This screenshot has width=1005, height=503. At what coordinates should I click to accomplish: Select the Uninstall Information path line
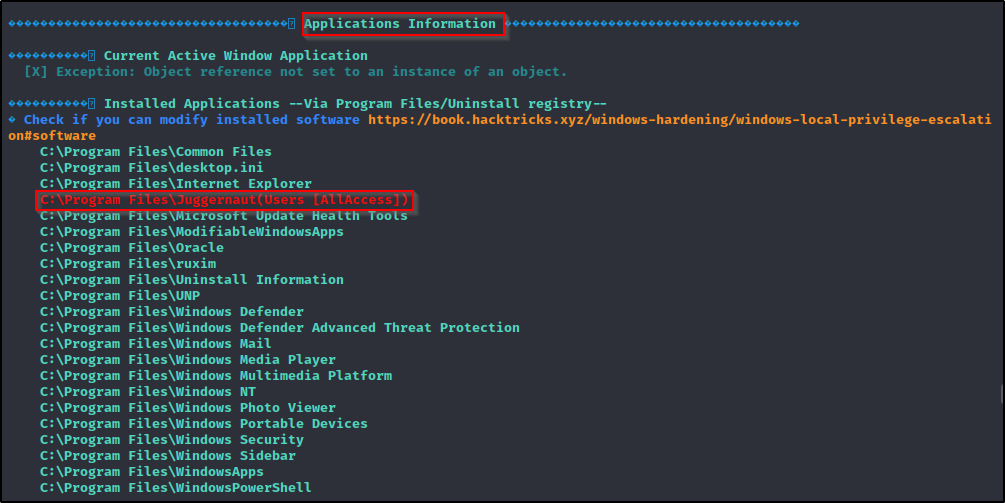pos(191,280)
